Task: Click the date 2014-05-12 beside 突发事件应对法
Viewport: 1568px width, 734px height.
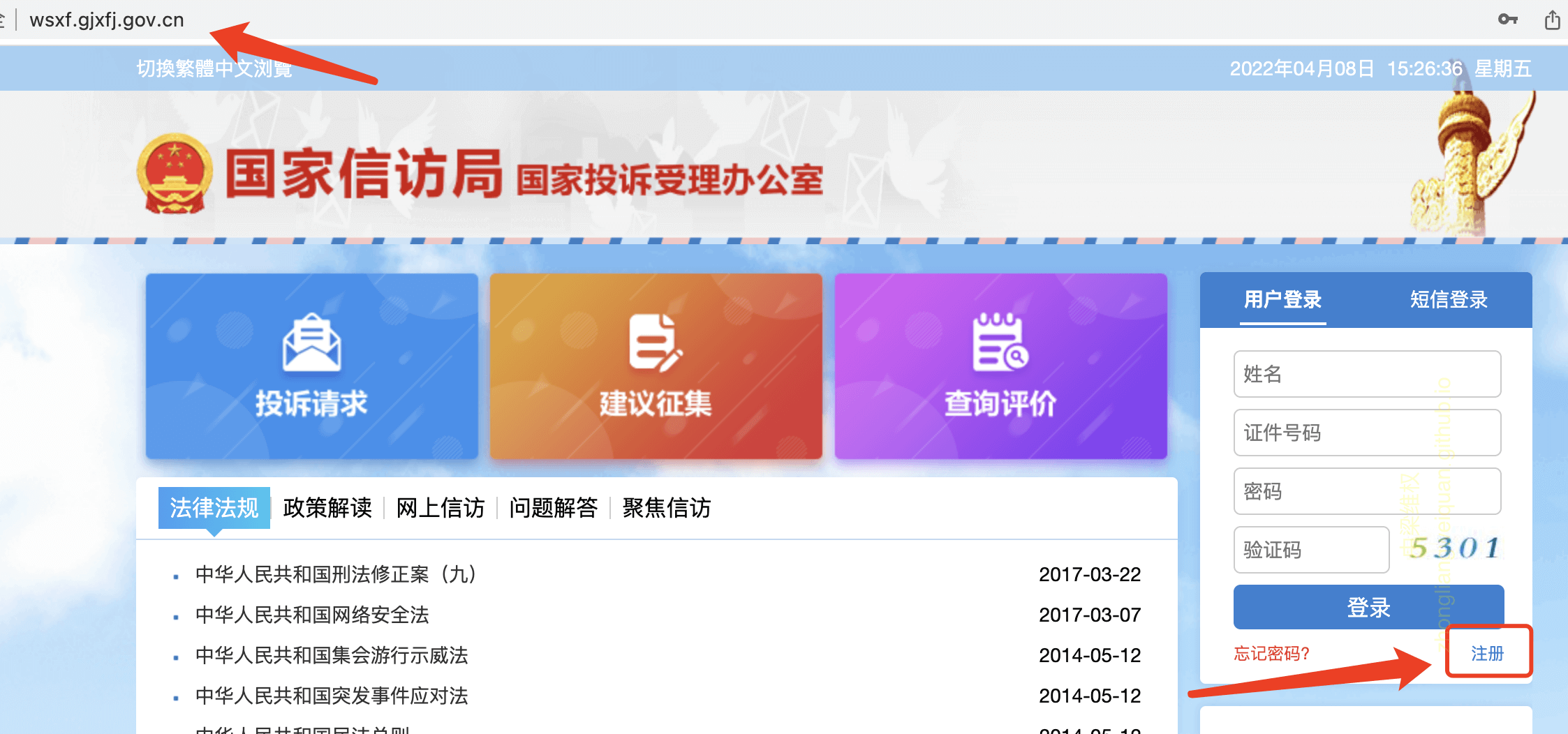Action: coord(1090,696)
